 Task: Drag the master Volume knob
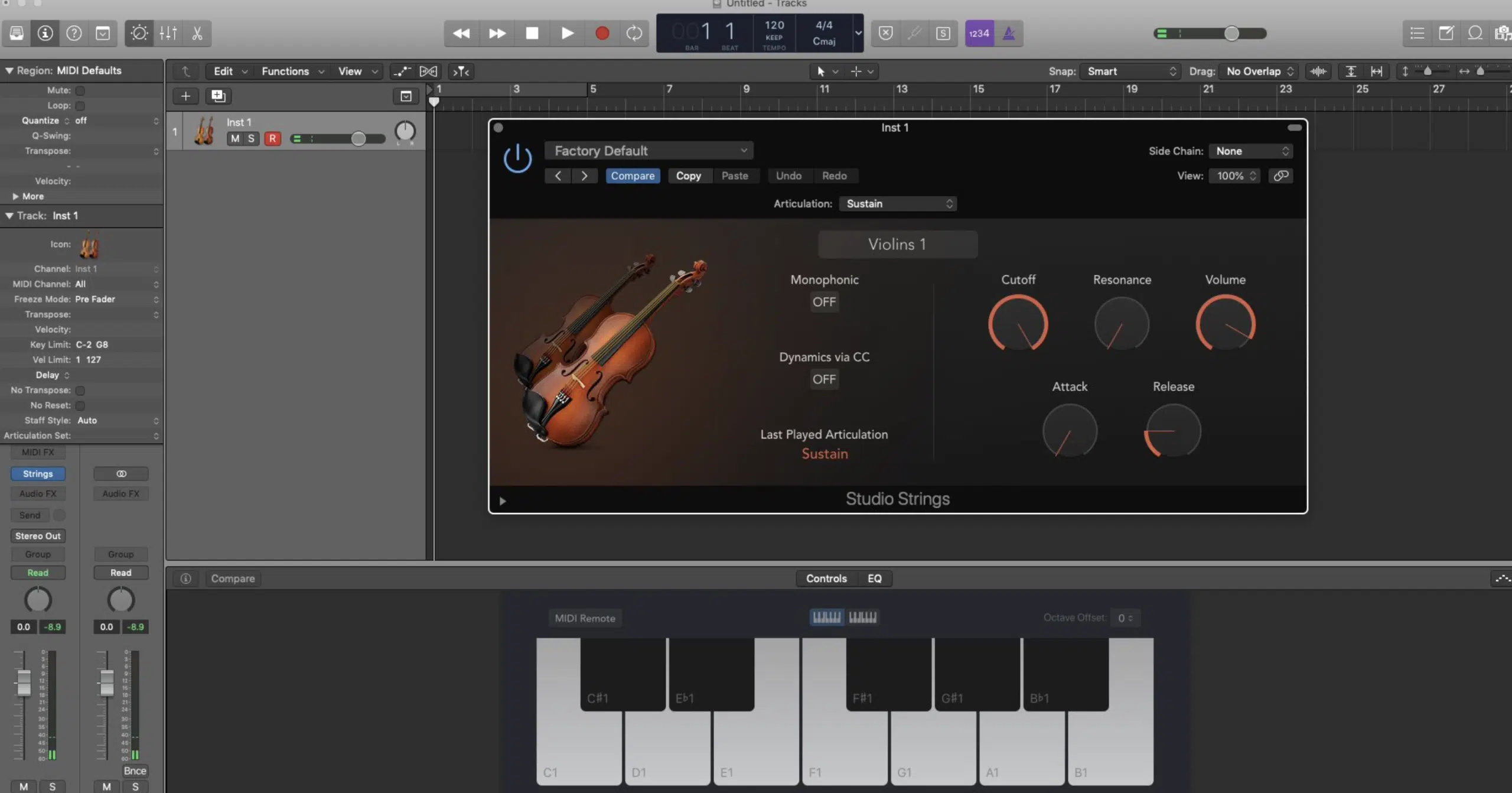pos(1225,321)
